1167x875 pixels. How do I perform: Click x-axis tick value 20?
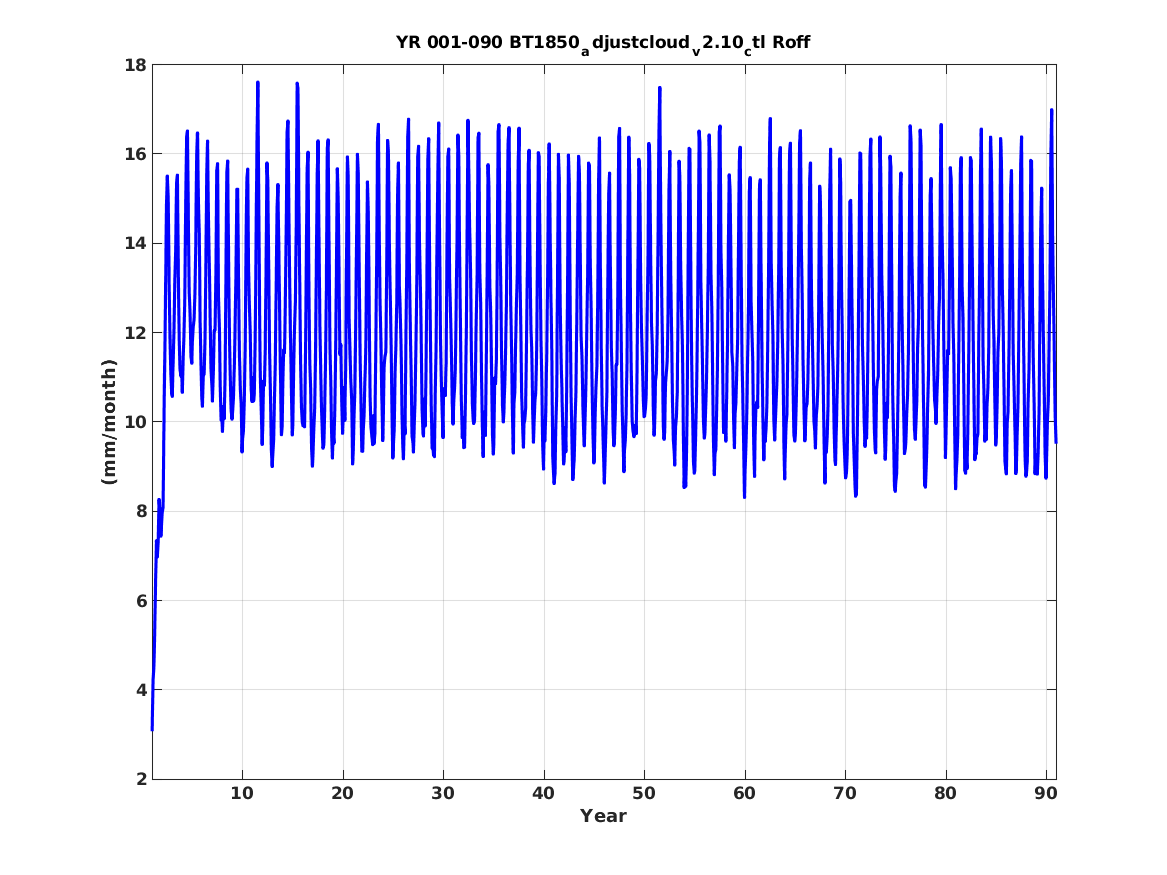point(342,794)
